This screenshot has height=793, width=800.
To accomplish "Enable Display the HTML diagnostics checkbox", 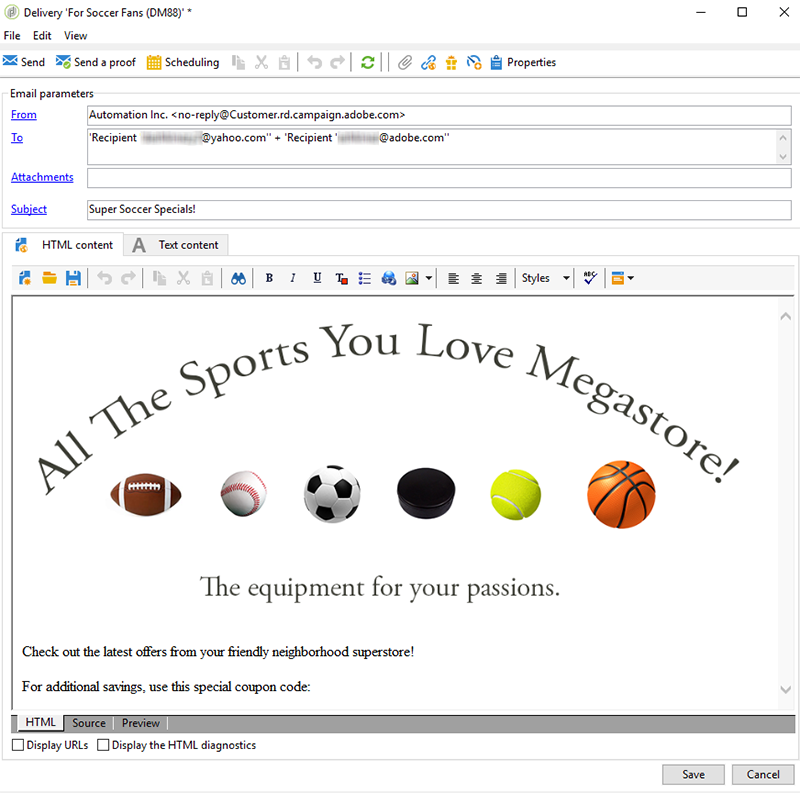I will pos(103,745).
